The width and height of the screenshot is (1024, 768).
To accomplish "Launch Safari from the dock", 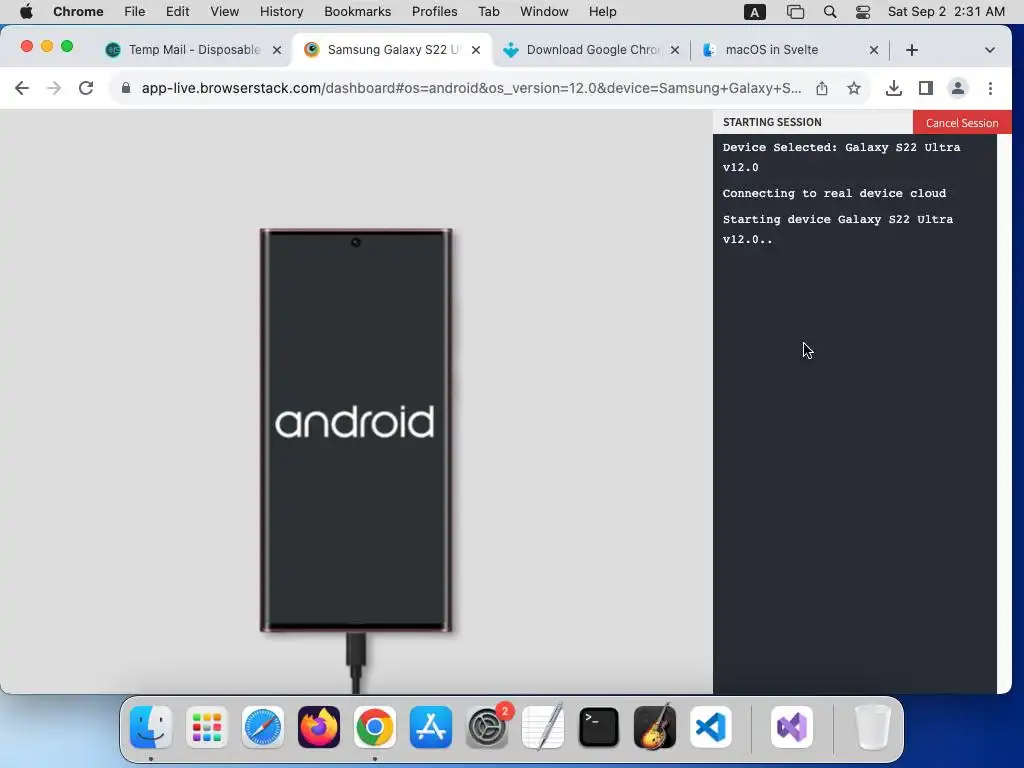I will click(x=263, y=727).
